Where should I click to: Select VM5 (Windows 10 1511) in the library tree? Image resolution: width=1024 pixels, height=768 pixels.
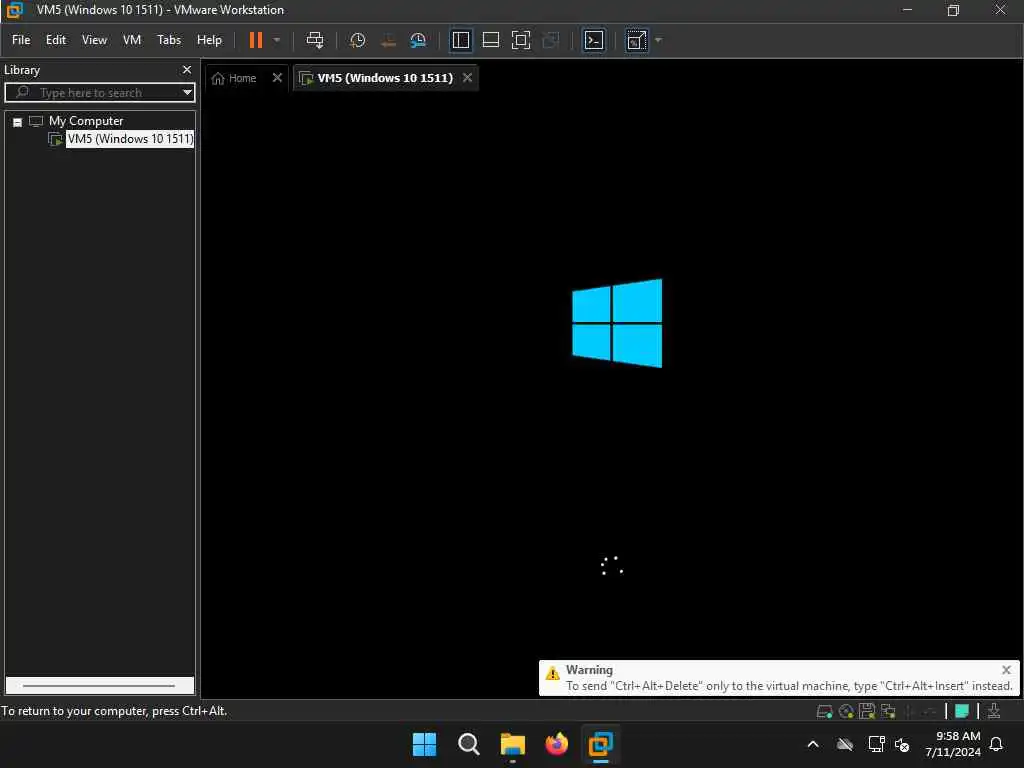coord(130,139)
